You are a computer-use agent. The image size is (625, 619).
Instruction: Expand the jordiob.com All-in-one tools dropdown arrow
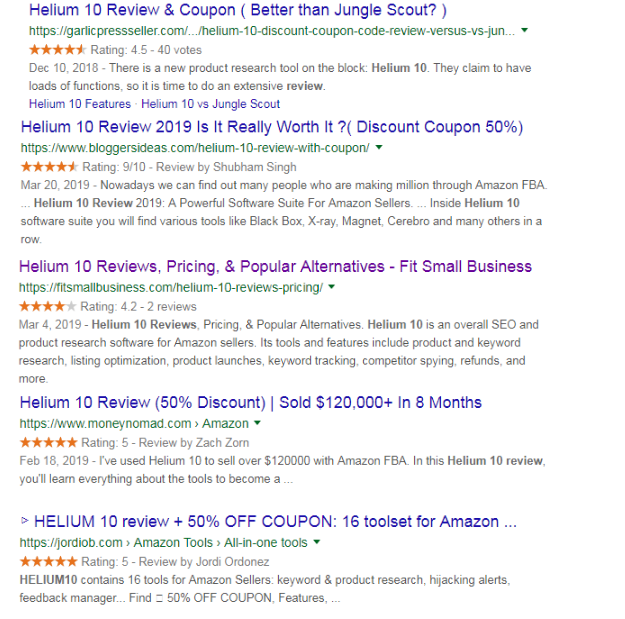(x=317, y=542)
